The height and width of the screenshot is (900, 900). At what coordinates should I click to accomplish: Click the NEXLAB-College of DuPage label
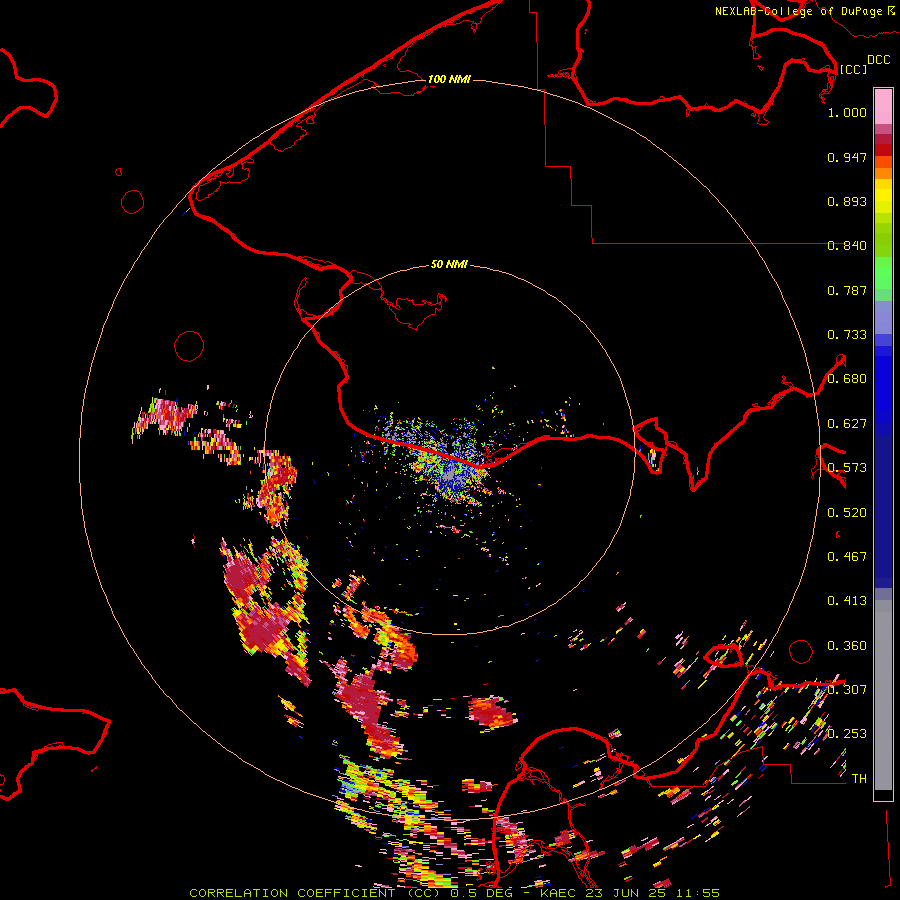[x=798, y=11]
